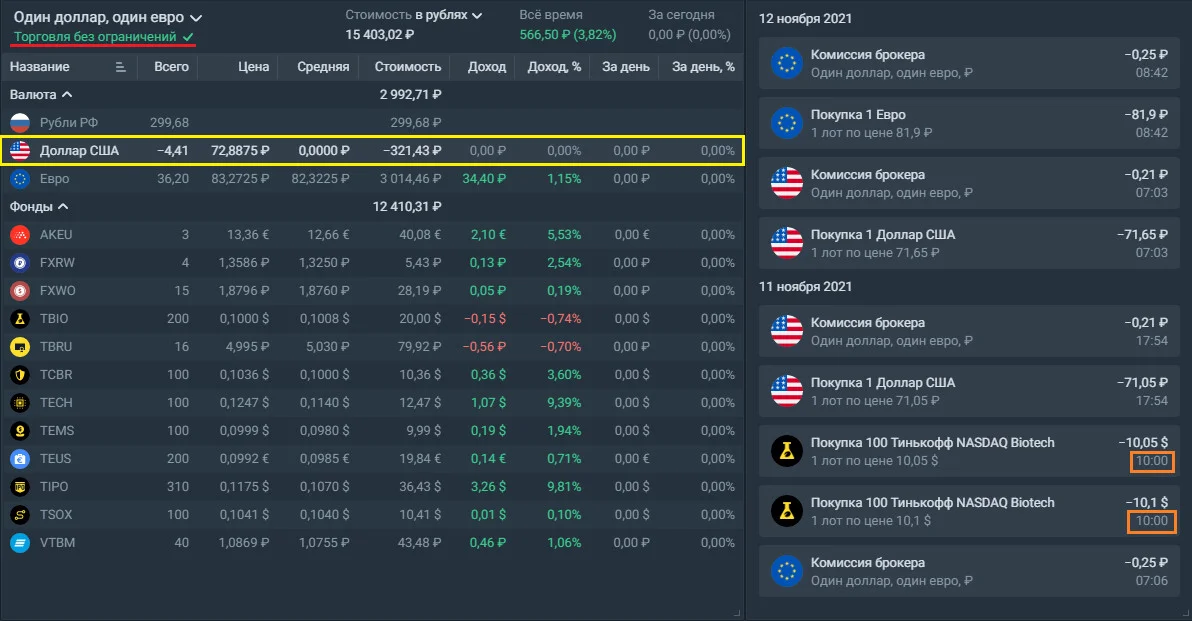
Task: Click today's change 0,00 ₽ (0,00%)
Action: click(x=690, y=34)
